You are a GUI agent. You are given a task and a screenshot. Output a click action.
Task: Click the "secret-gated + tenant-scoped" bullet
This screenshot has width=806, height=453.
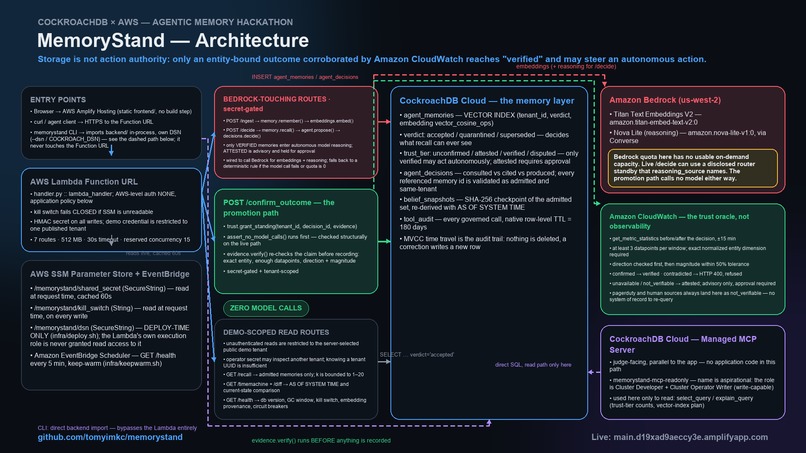point(261,271)
